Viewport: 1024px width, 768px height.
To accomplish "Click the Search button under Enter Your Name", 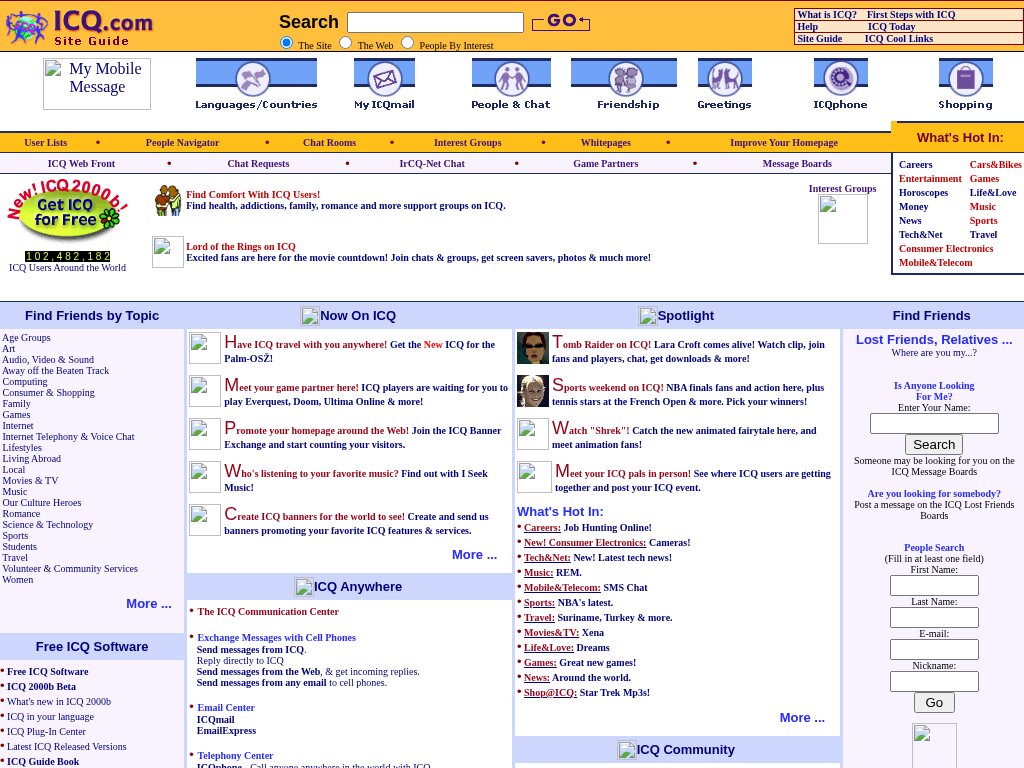I will (934, 445).
